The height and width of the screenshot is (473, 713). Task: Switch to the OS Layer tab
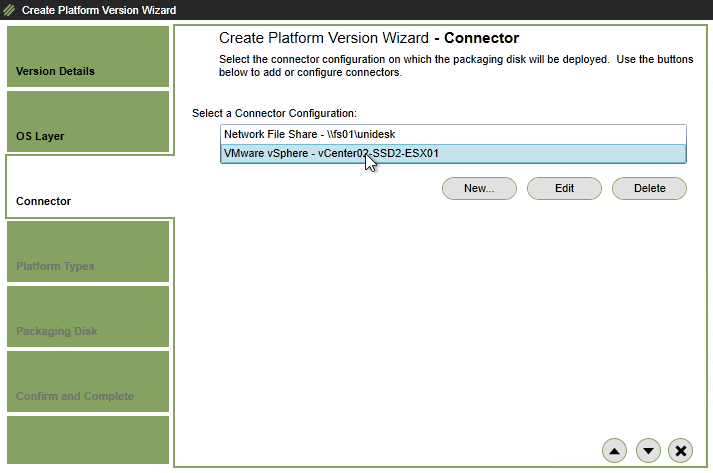[88, 121]
